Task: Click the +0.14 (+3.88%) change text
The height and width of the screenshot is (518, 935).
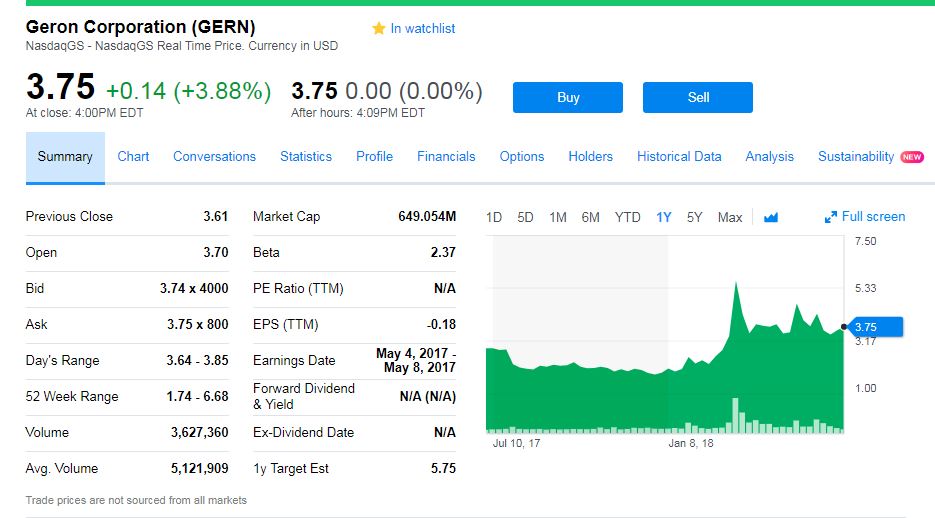Action: click(x=188, y=91)
